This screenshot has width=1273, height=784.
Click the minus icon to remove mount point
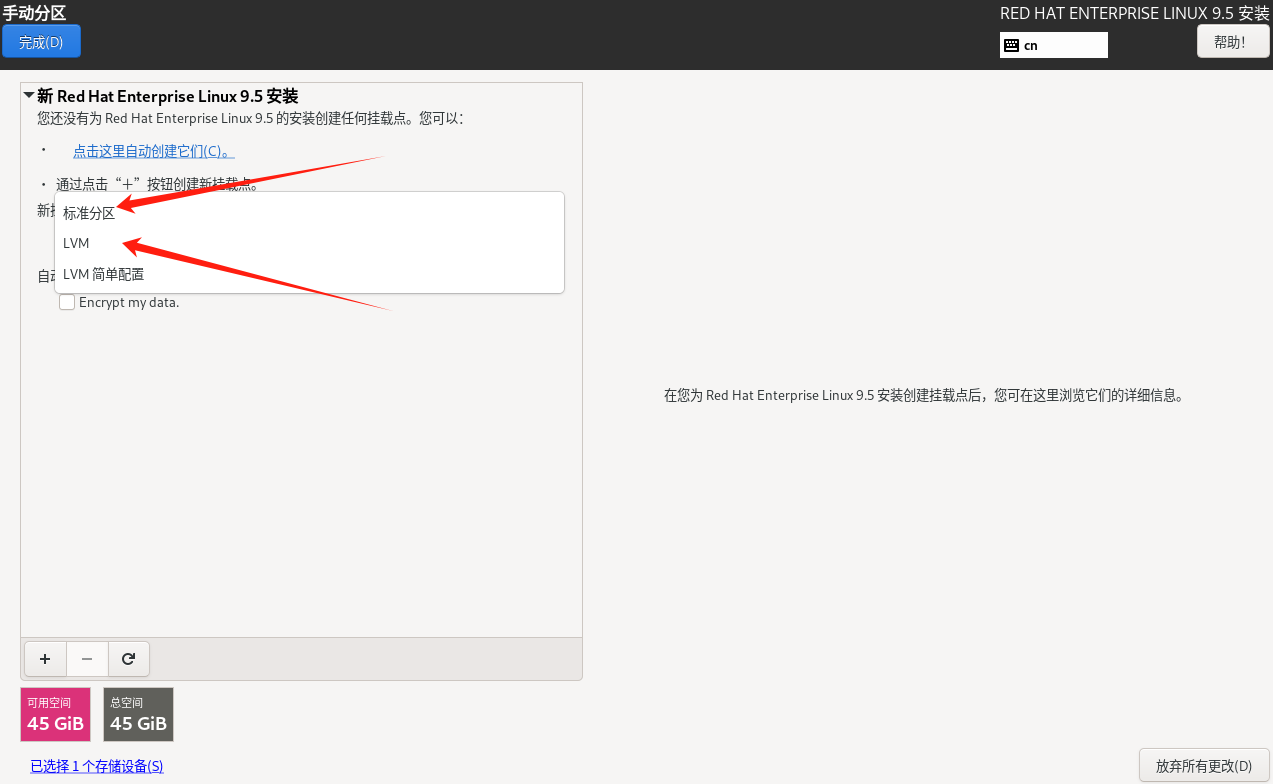[87, 659]
